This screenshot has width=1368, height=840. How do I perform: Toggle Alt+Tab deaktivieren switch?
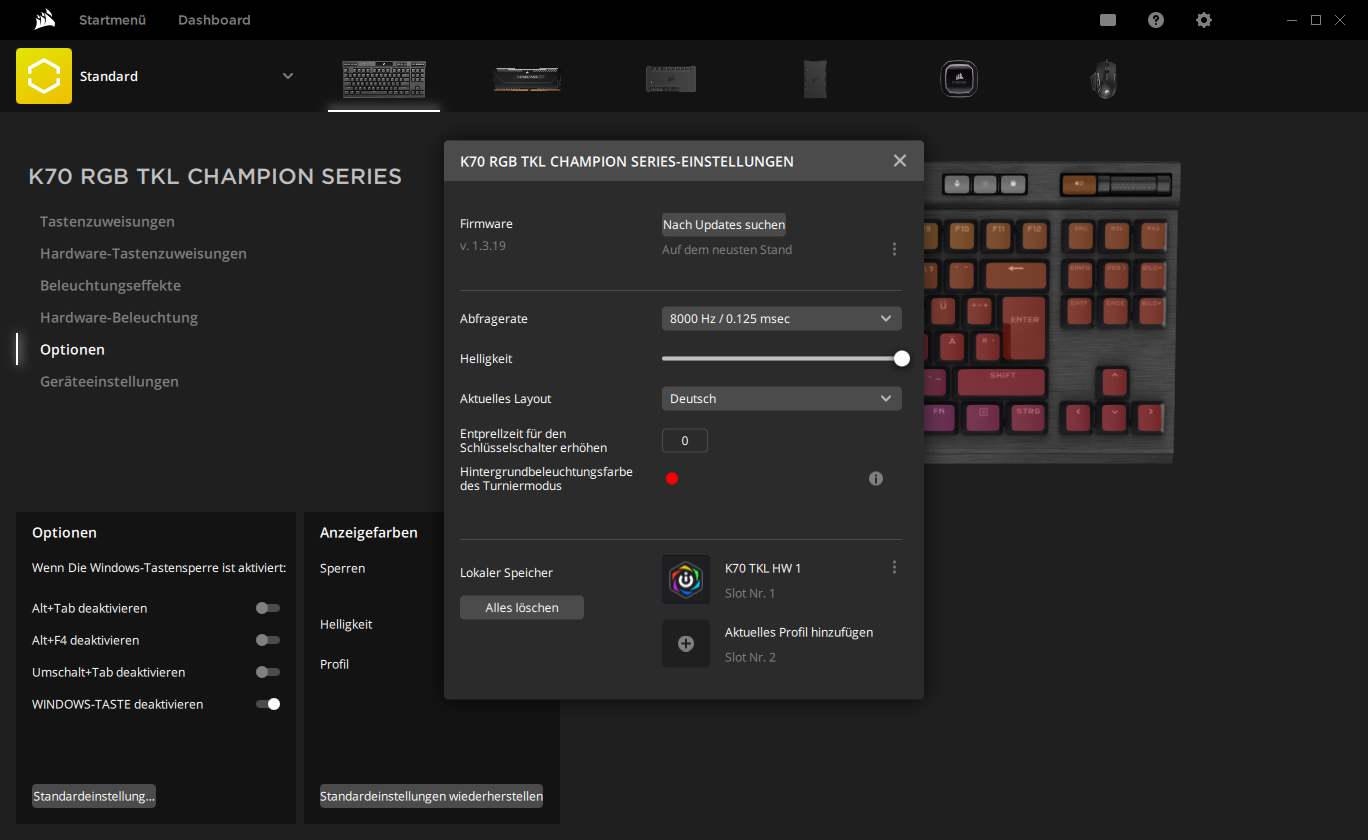coord(267,608)
